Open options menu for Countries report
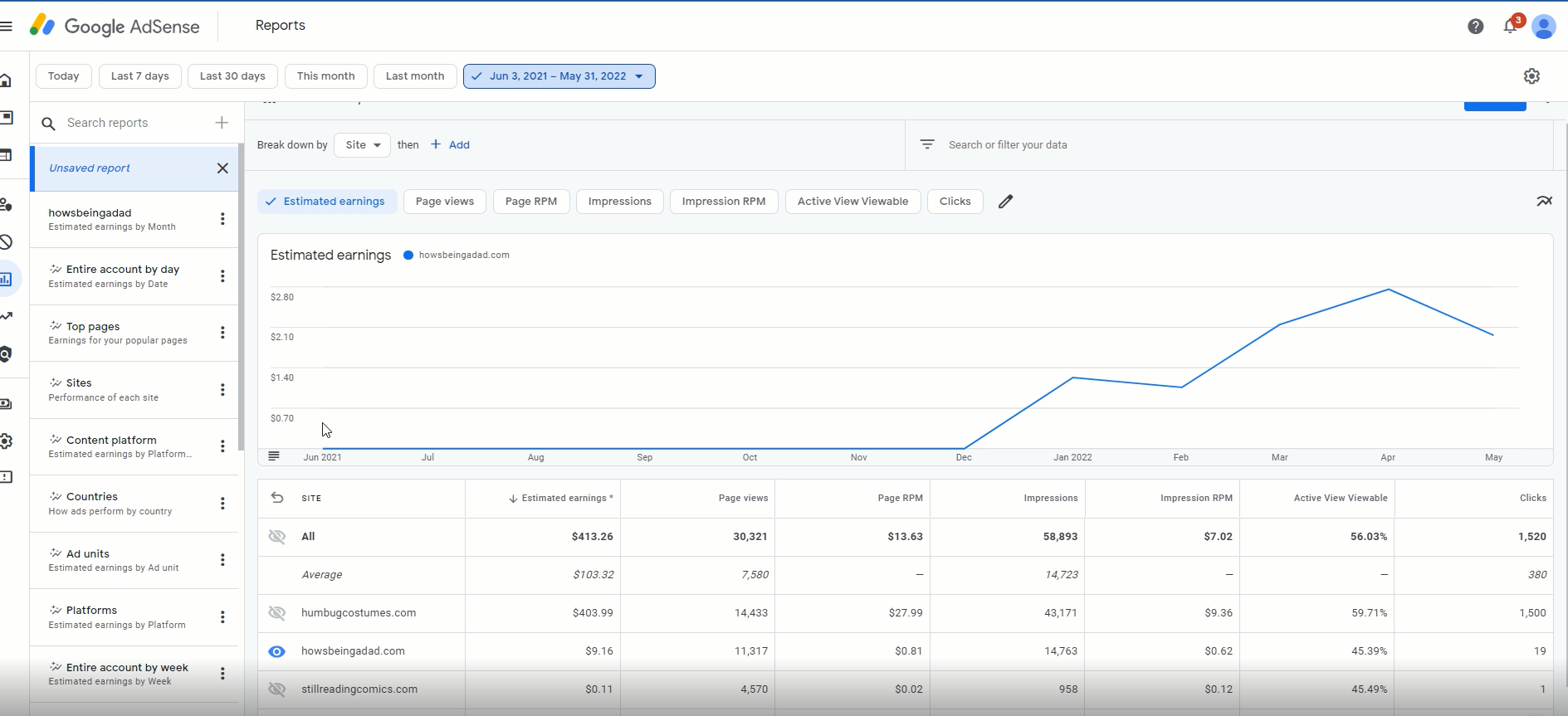Viewport: 1568px width, 716px height. [x=222, y=504]
